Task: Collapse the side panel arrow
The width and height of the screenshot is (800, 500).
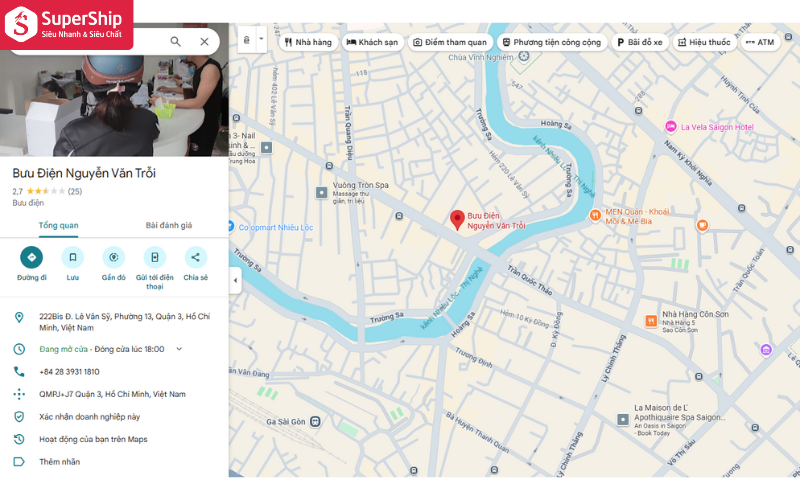Action: 235,280
